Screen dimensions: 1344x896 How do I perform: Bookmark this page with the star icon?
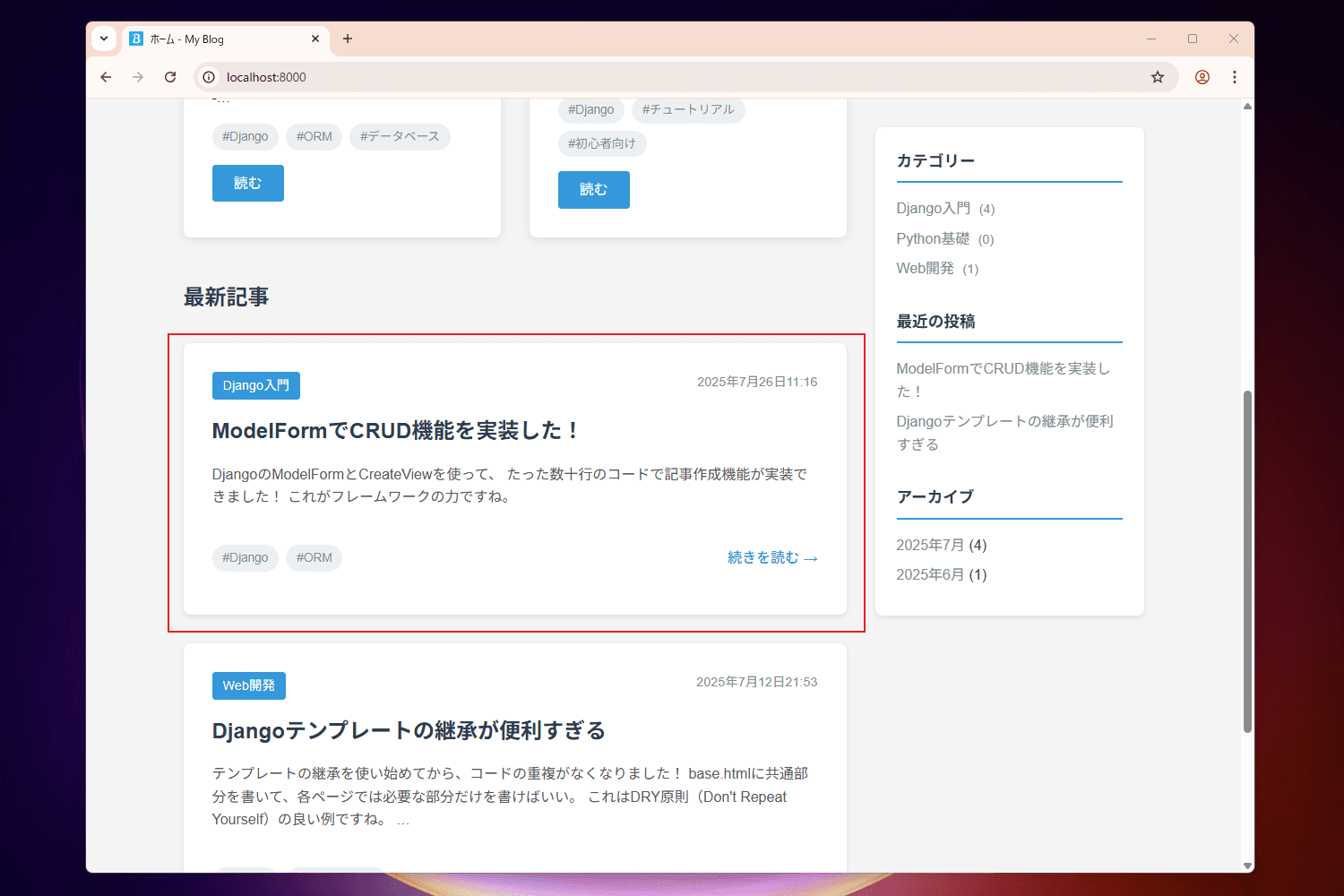(x=1158, y=77)
